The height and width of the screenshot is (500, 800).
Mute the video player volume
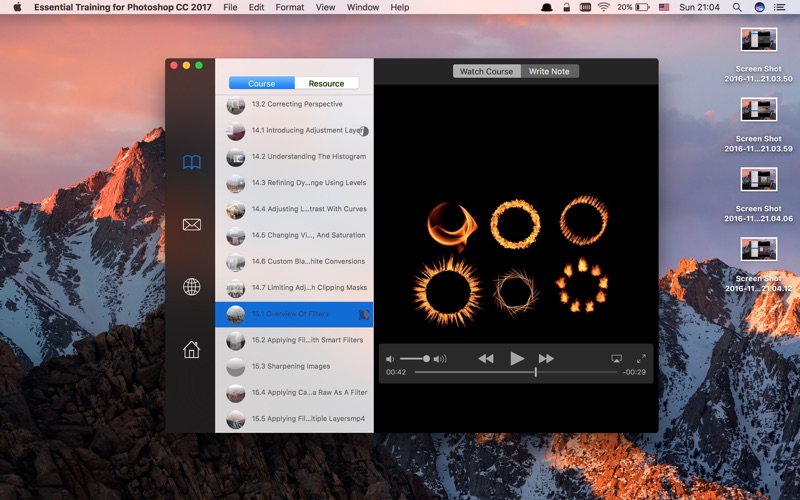click(390, 359)
